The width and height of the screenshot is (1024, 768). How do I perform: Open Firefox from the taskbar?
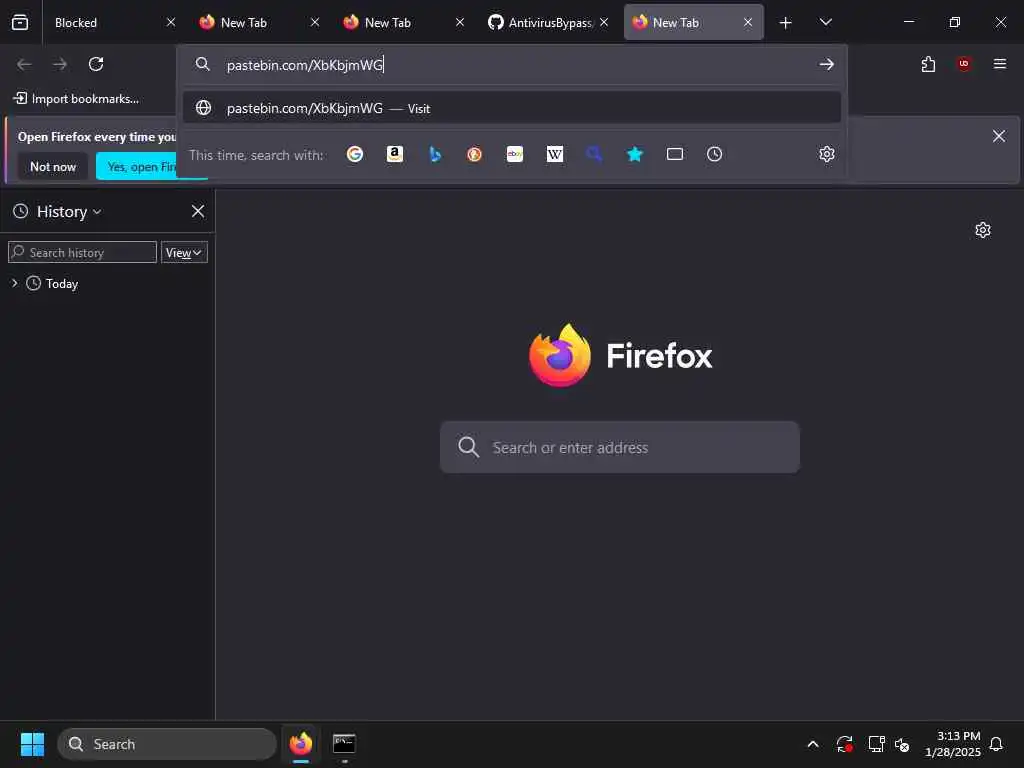point(300,744)
